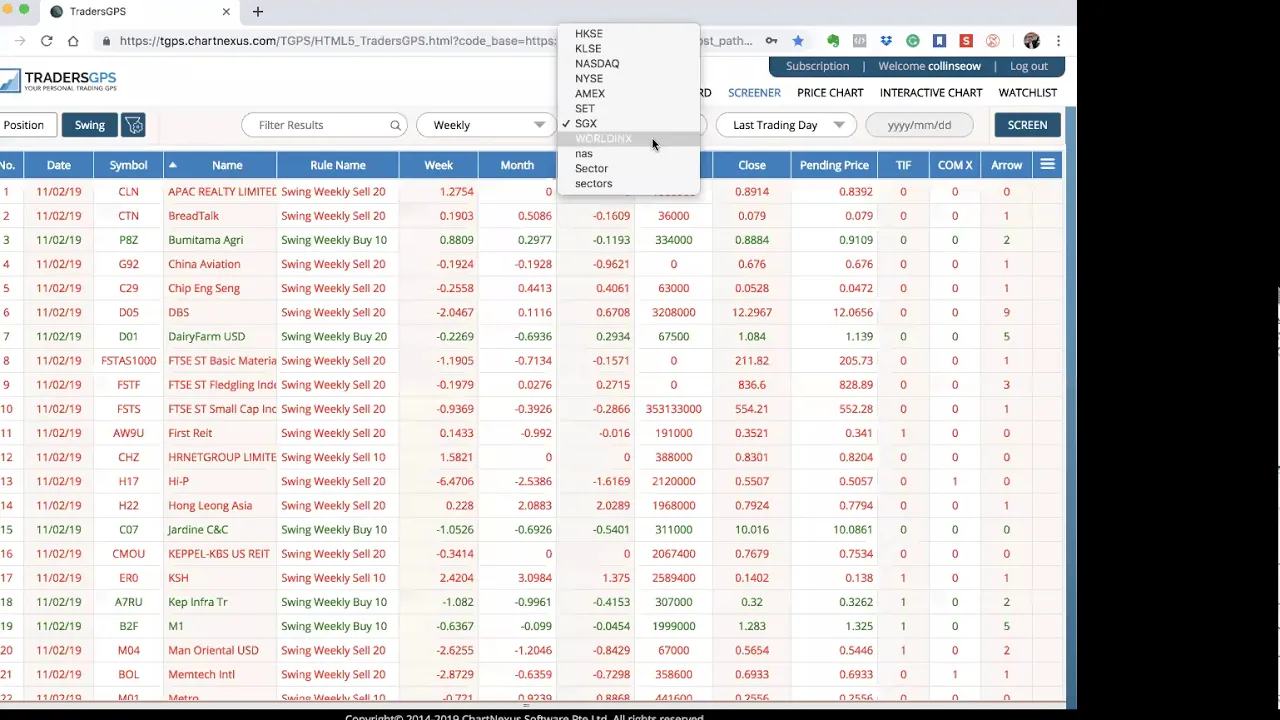Click the yyyy/mm/dd date field

coord(919,125)
